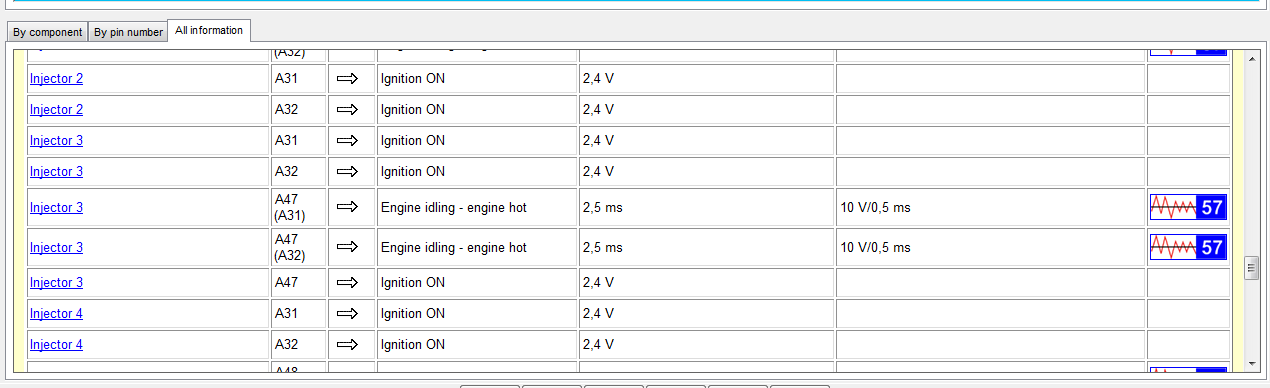Open Injector 2 link in A32 row

coord(56,109)
